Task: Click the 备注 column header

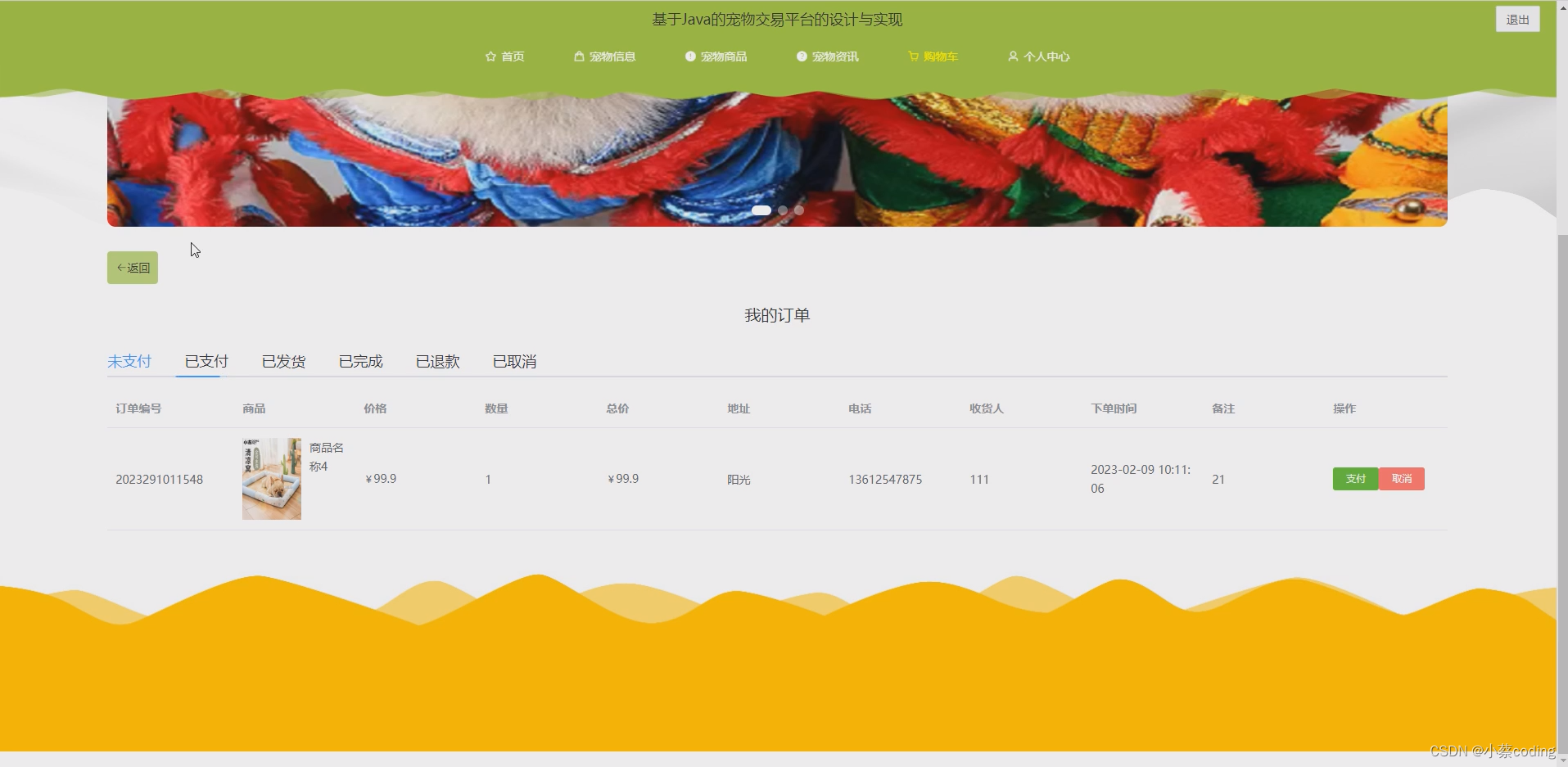Action: [x=1223, y=408]
